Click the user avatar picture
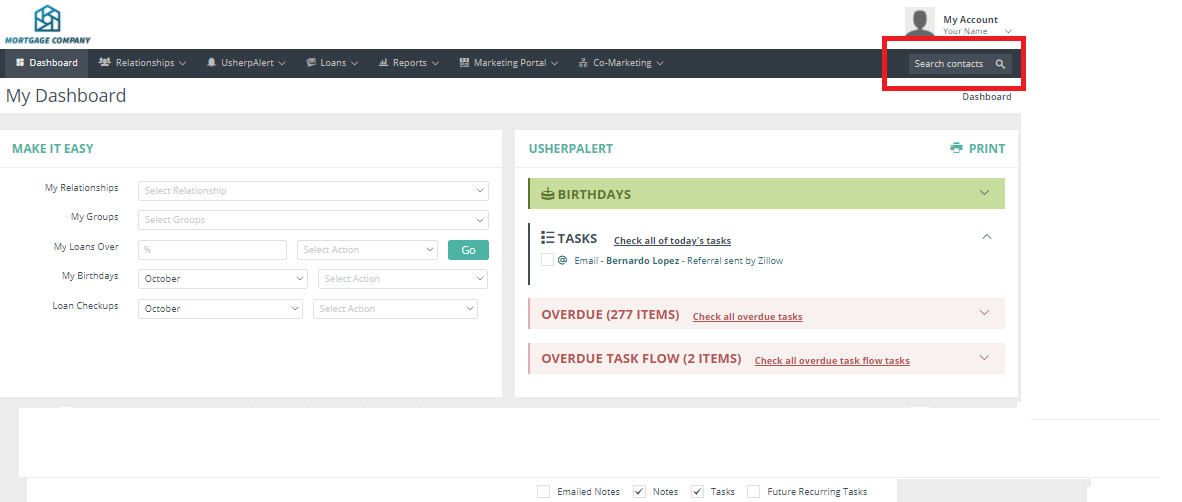 pos(920,22)
